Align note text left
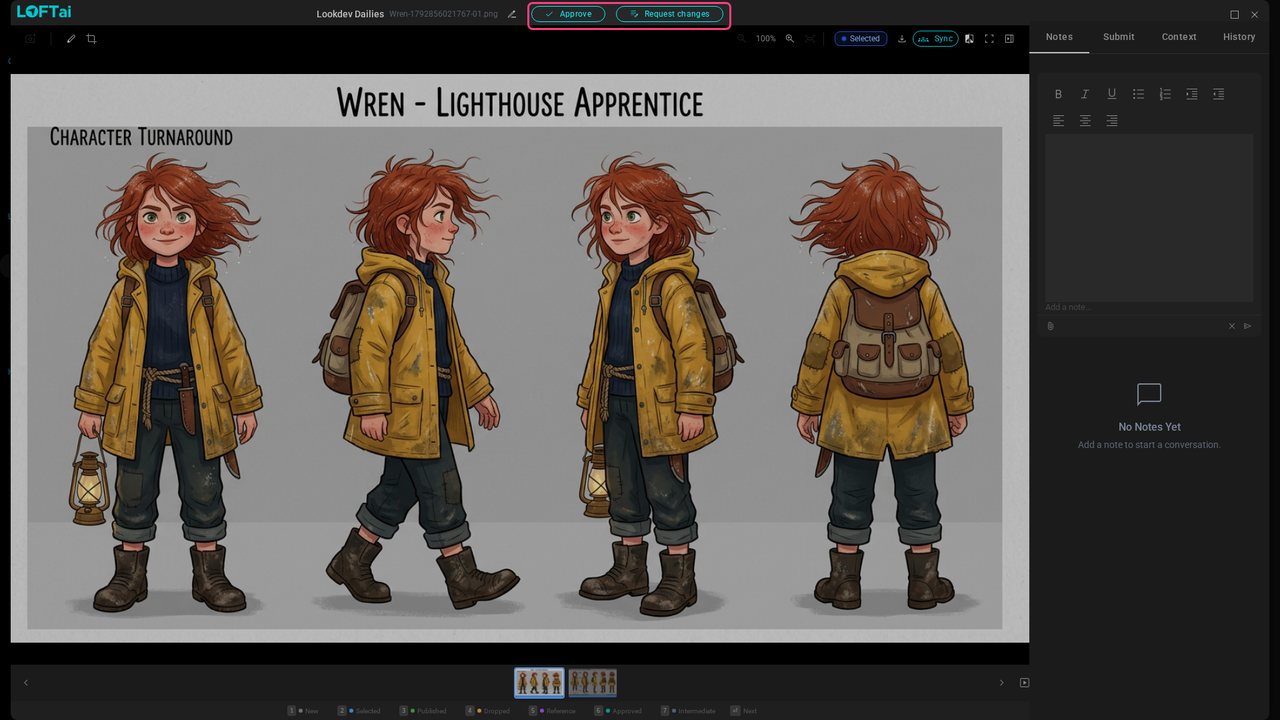Screen dimensions: 1280x720 click(1058, 121)
